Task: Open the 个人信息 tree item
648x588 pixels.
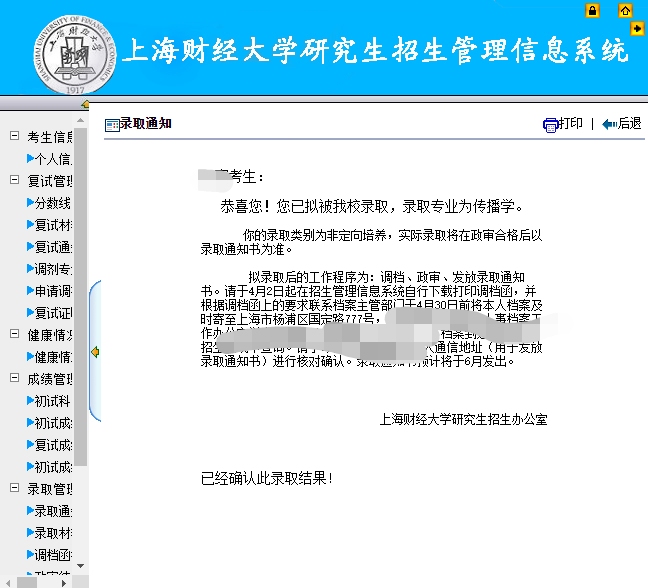Action: (x=52, y=159)
